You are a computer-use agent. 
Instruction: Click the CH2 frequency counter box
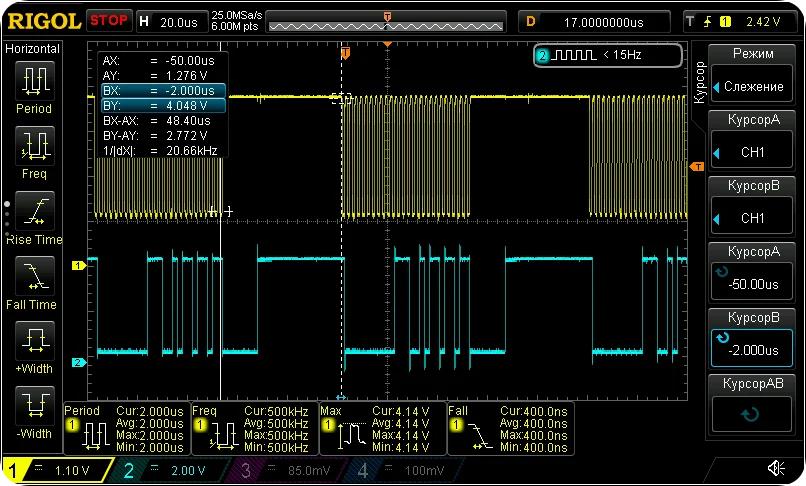(x=608, y=55)
